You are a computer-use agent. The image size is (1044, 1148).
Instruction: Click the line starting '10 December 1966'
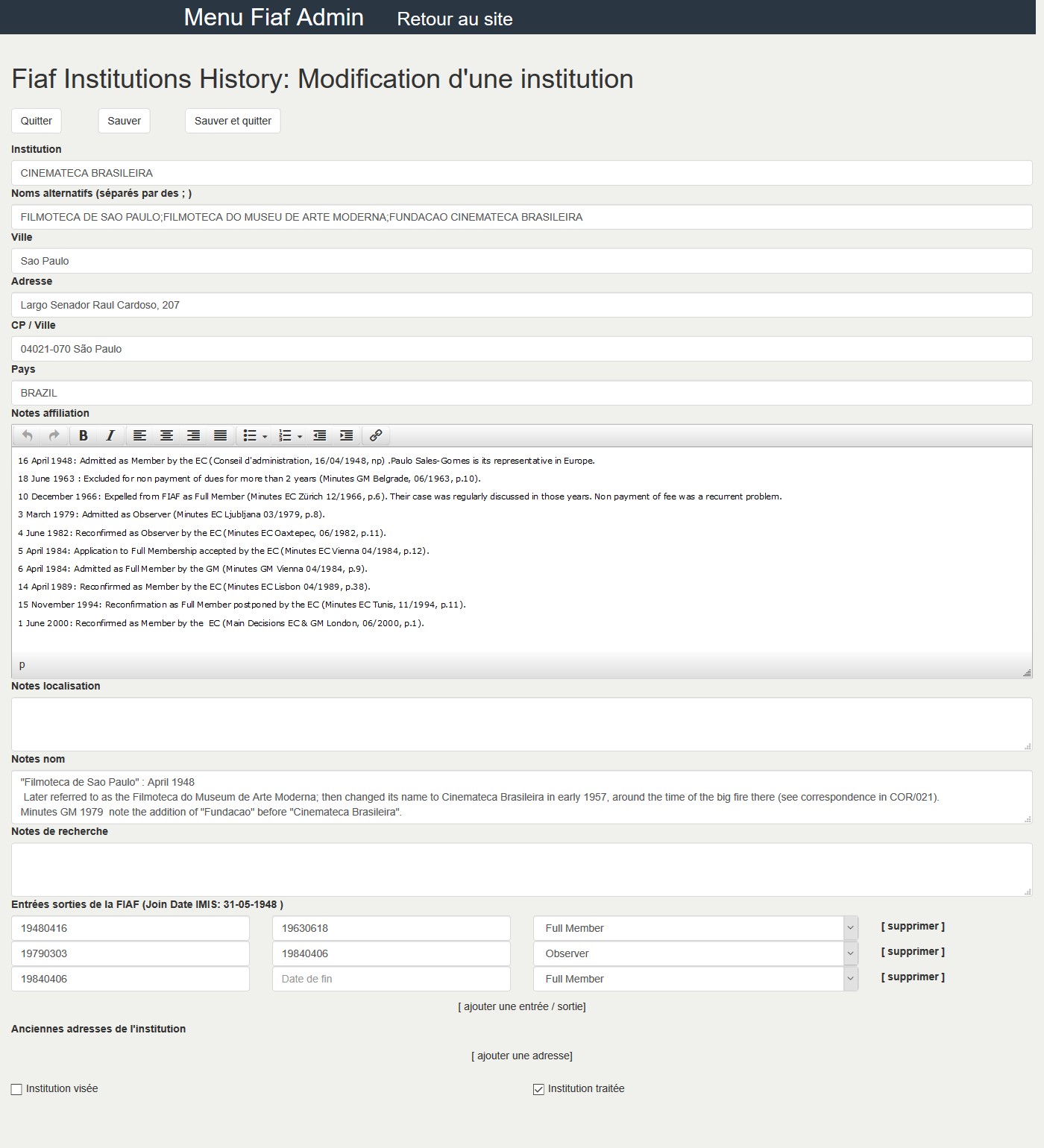pyautogui.click(x=400, y=496)
